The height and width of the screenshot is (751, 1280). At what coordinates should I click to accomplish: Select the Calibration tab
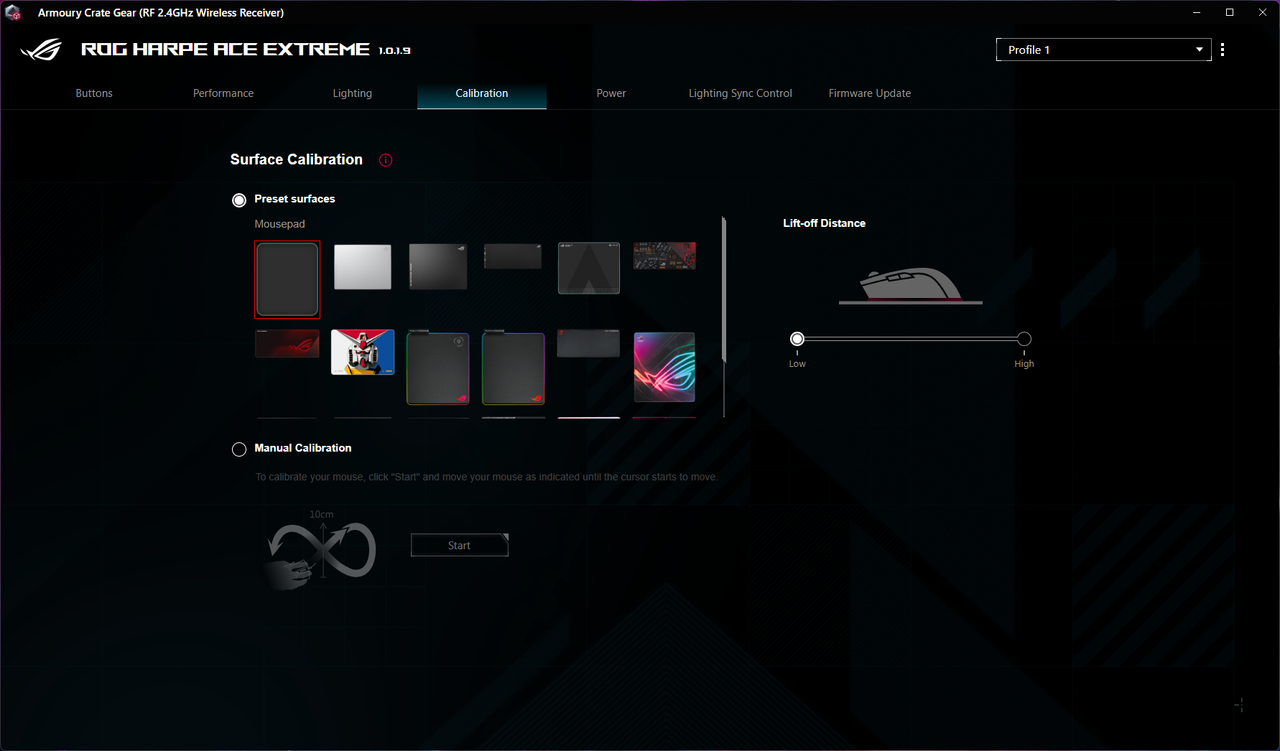pyautogui.click(x=482, y=93)
